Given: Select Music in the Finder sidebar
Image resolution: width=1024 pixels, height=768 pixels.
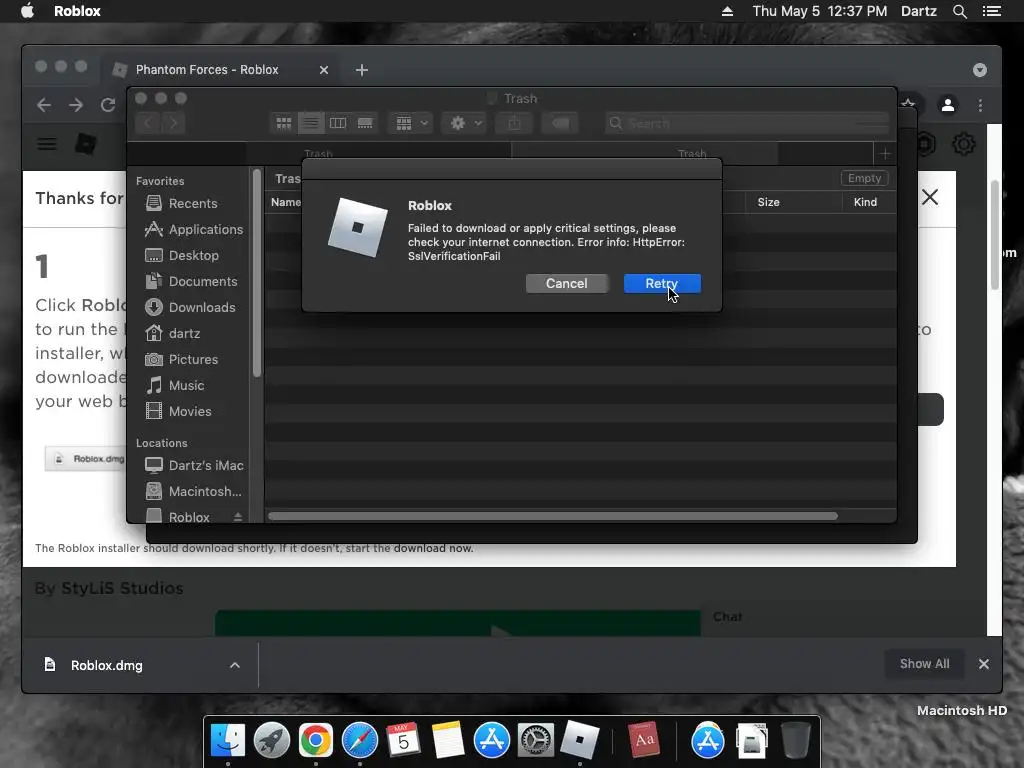Looking at the screenshot, I should [x=174, y=385].
